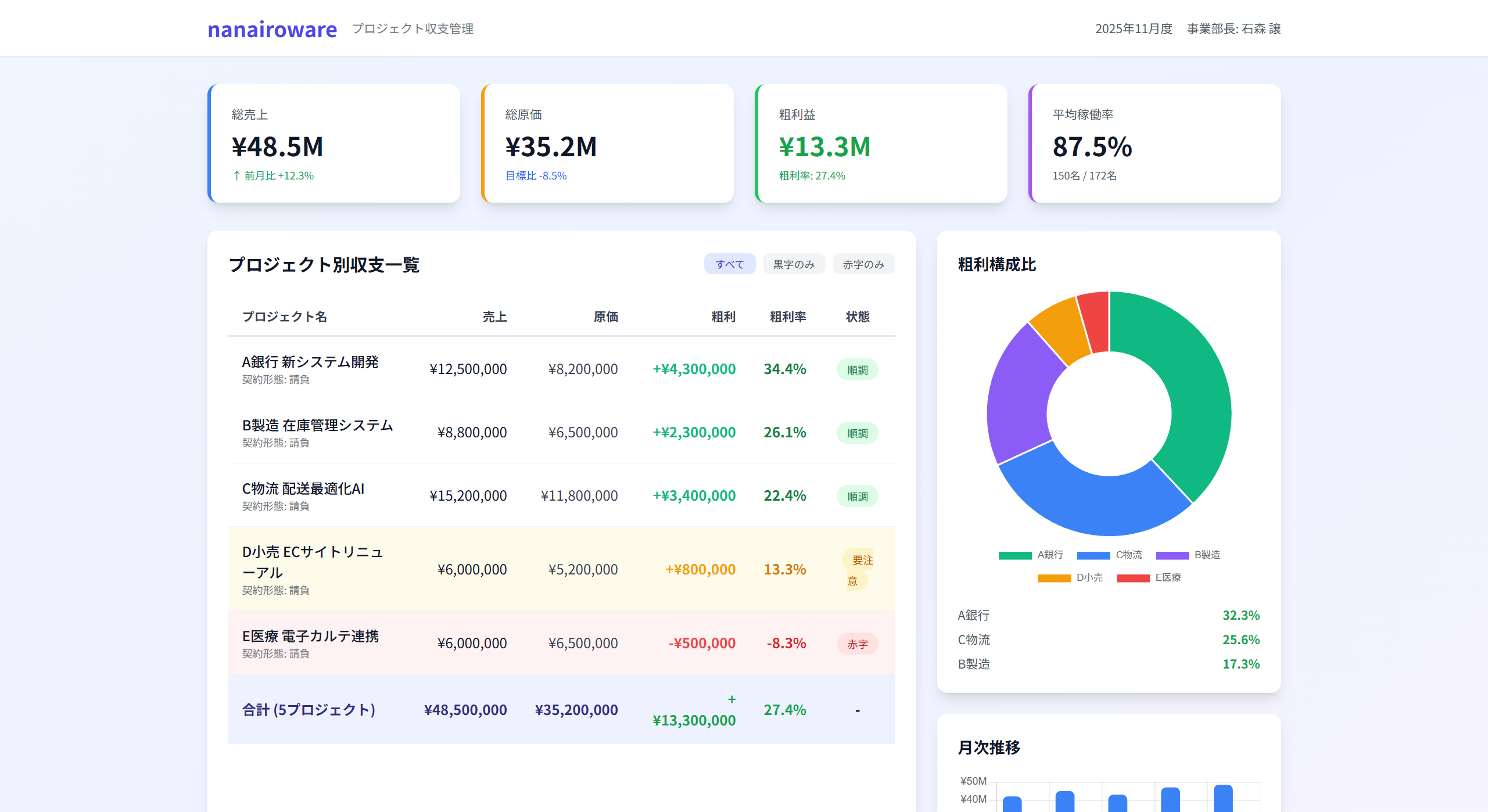Image resolution: width=1488 pixels, height=812 pixels.
Task: Open the 粗利益 summary card
Action: pyautogui.click(x=881, y=143)
